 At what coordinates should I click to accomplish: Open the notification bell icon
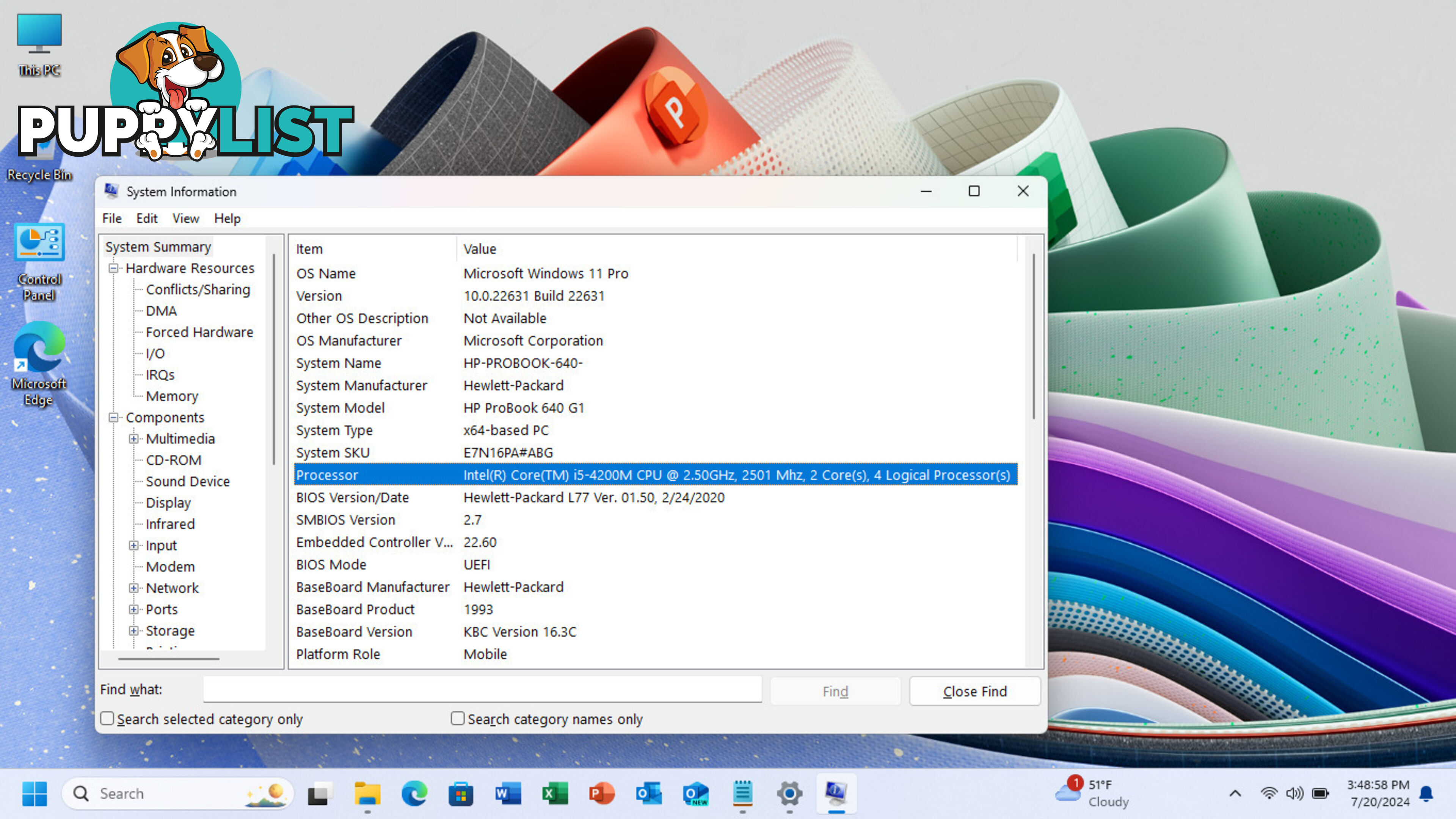coord(1426,794)
